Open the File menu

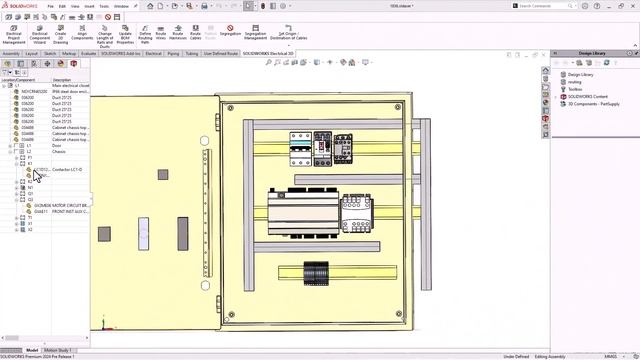(x=50, y=6)
